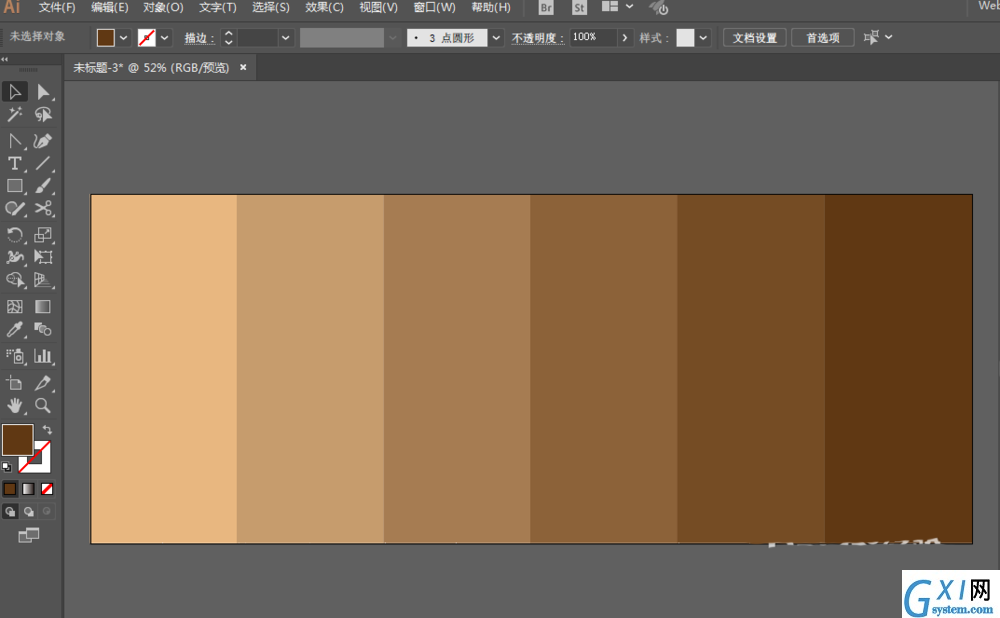
Task: Select the Warp tool
Action: pos(15,257)
